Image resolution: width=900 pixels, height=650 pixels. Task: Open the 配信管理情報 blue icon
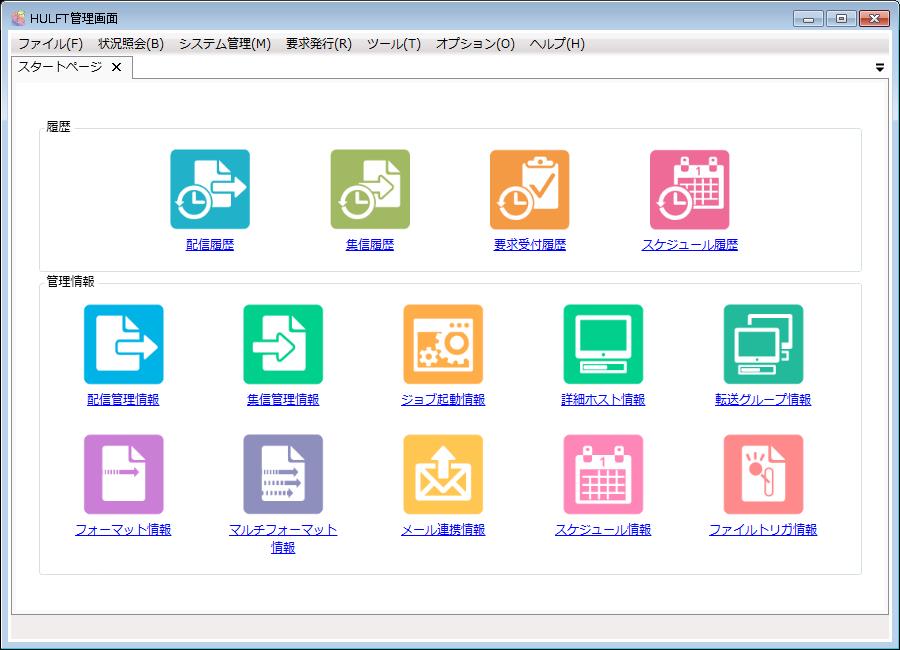(123, 344)
